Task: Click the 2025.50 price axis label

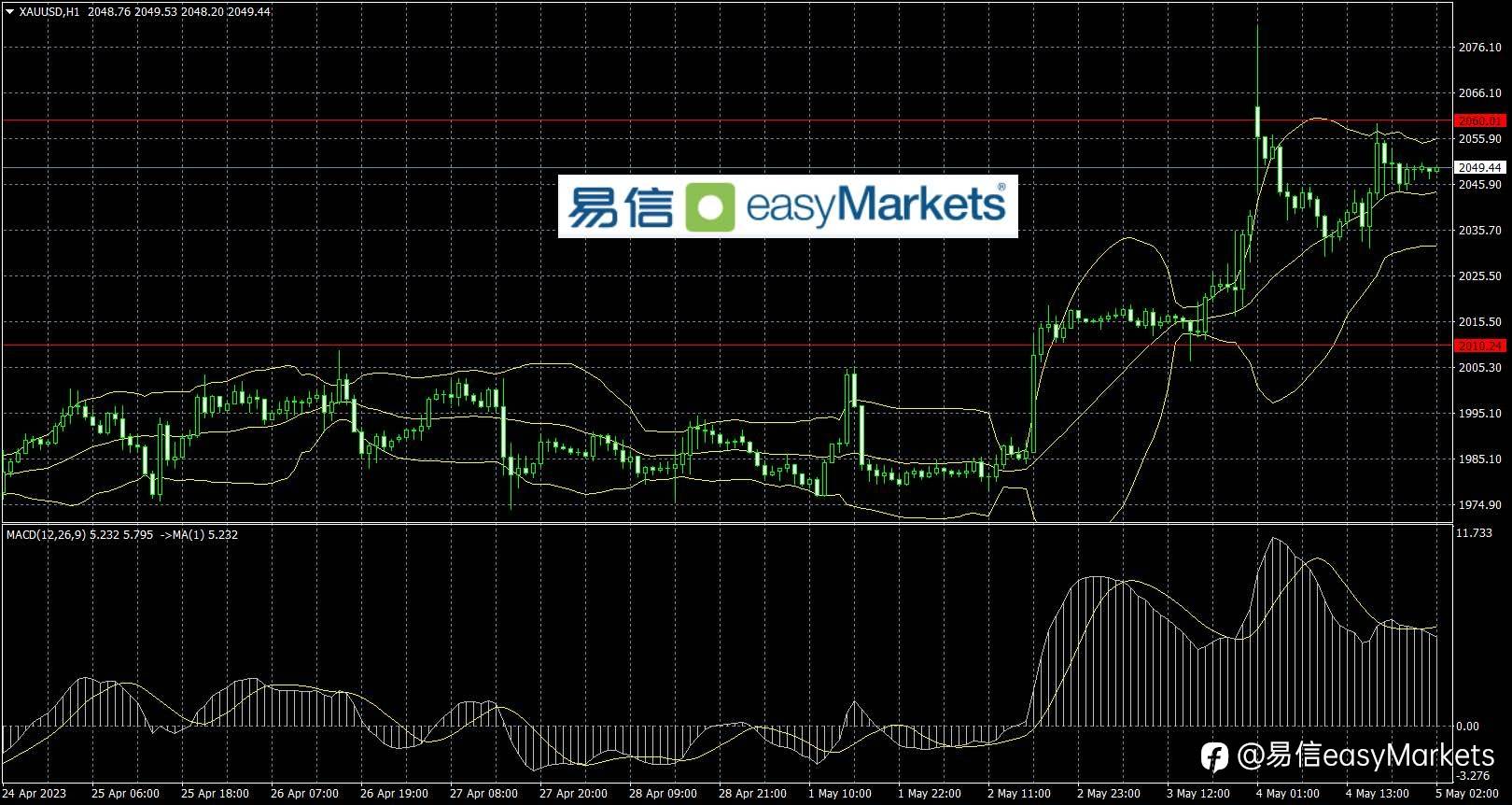Action: (x=1479, y=276)
